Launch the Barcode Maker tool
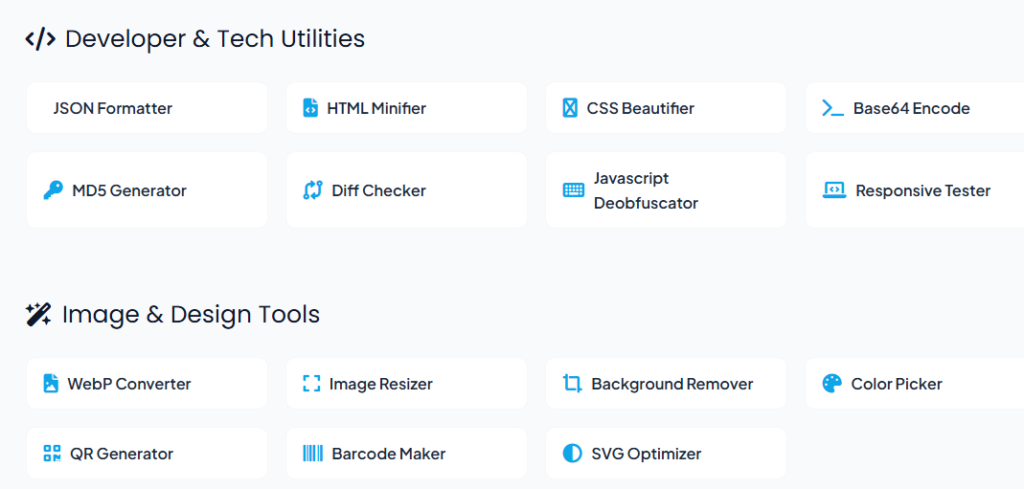This screenshot has width=1024, height=489. point(389,453)
